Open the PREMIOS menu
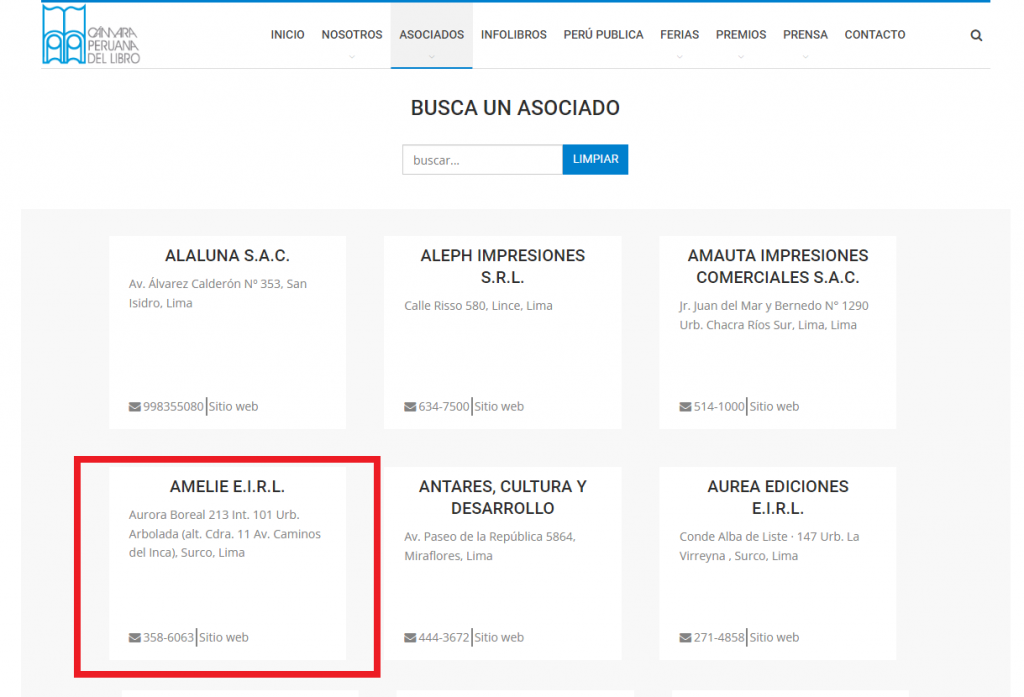 [x=741, y=35]
